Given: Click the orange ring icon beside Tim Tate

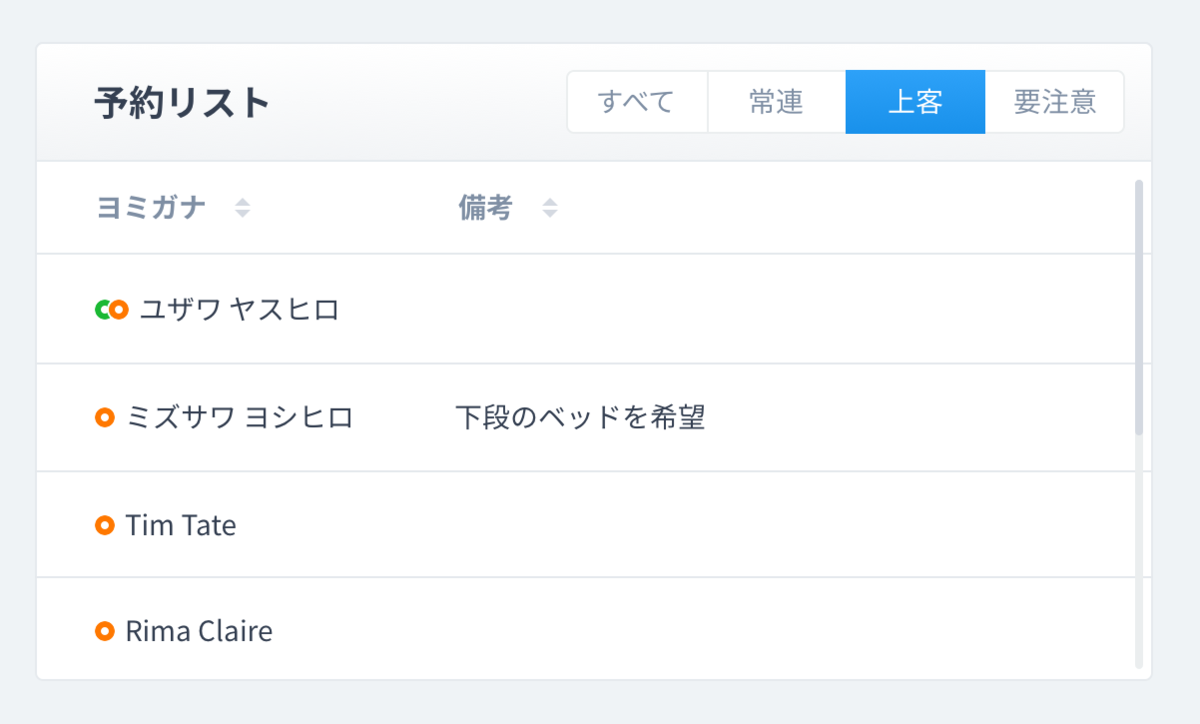Looking at the screenshot, I should [105, 525].
